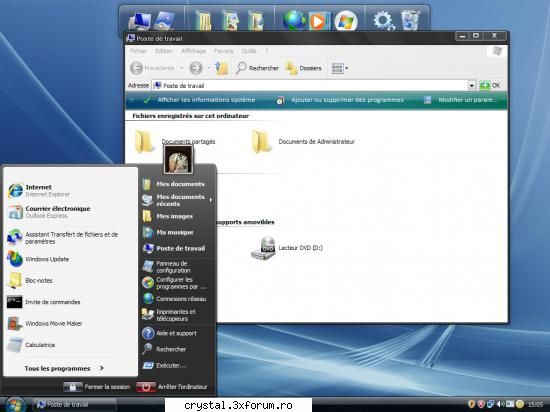
Task: Select the Documents partagés folder
Action: 175,141
